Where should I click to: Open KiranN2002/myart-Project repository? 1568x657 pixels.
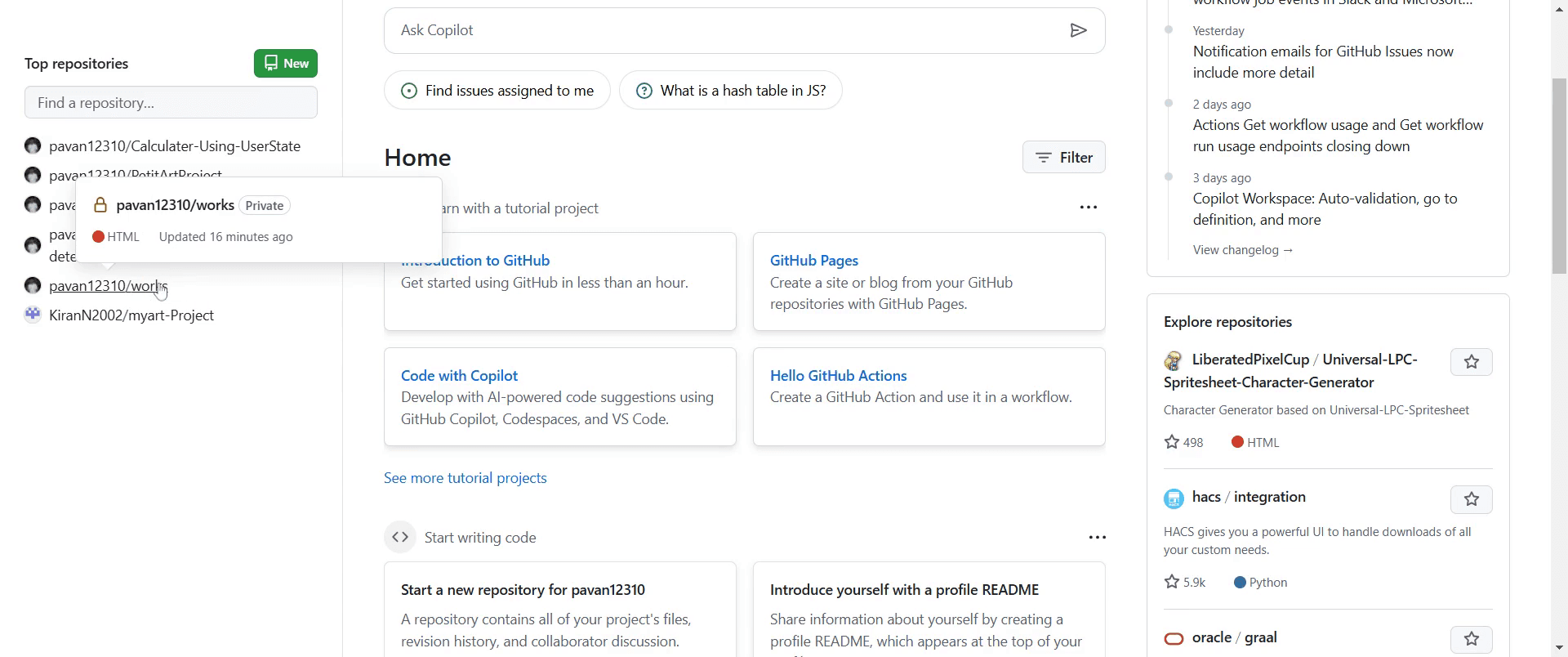[131, 315]
